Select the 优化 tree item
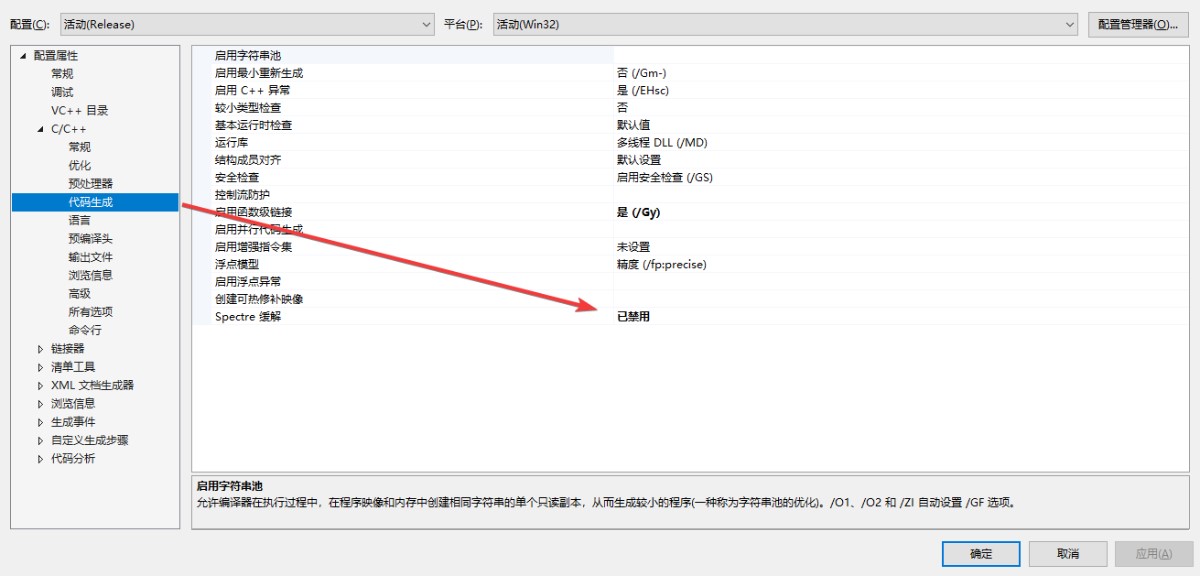Viewport: 1200px width, 576px height. (x=79, y=165)
